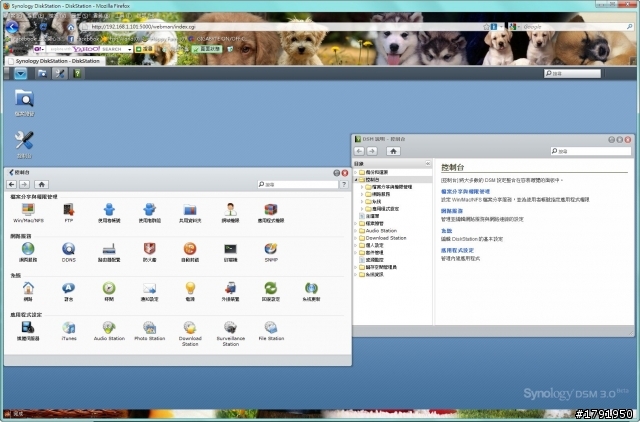Click the file browser button in the DSM taskbar
The height and width of the screenshot is (422, 640).
(x=42, y=73)
